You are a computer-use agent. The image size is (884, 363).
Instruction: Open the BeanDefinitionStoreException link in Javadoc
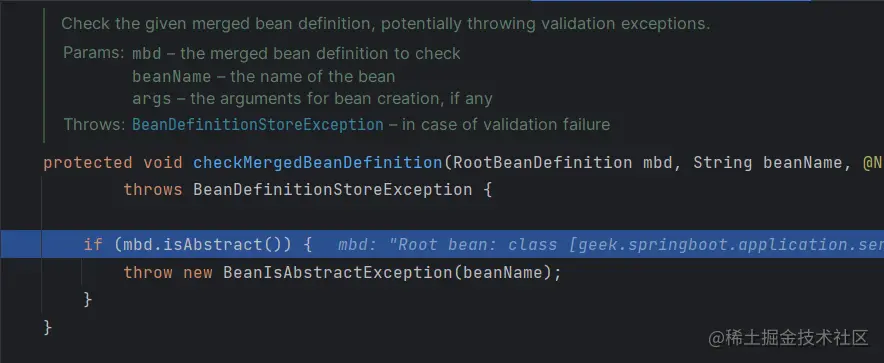(x=258, y=124)
